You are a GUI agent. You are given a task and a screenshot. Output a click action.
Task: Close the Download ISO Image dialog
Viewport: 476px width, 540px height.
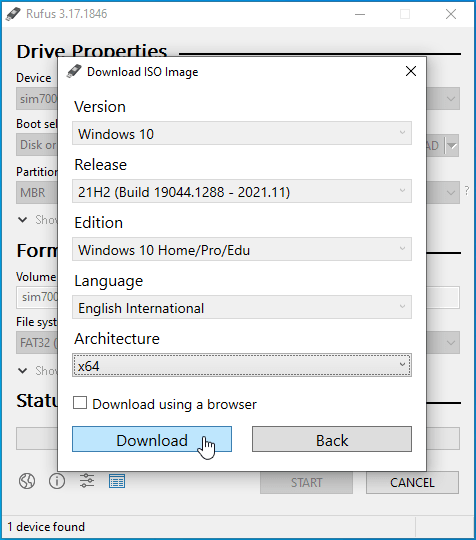click(x=411, y=71)
